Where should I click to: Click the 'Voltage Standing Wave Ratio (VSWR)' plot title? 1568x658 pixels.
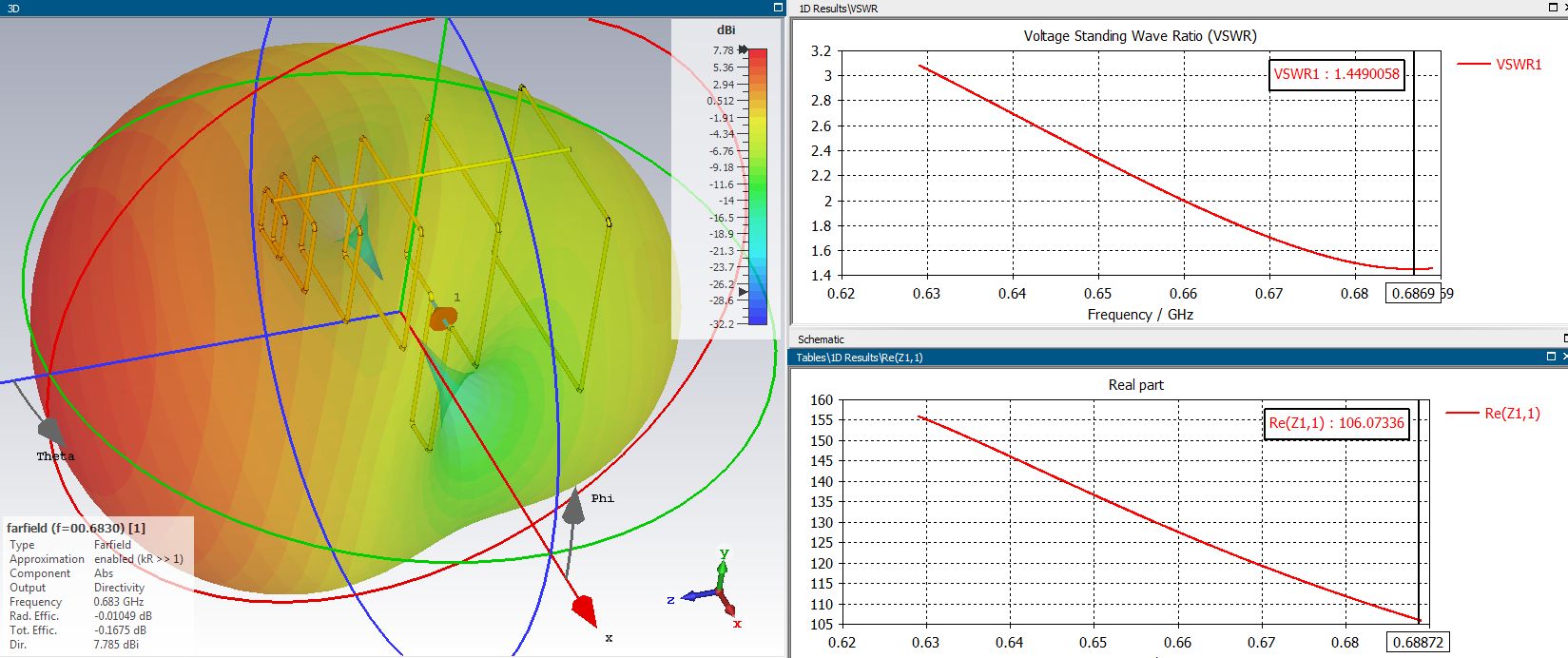pos(1140,36)
